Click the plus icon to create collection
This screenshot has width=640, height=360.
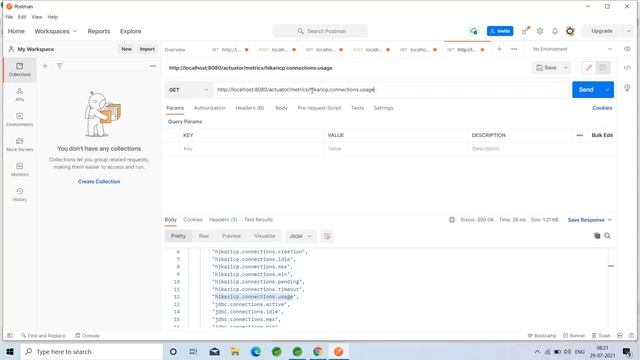[45, 66]
